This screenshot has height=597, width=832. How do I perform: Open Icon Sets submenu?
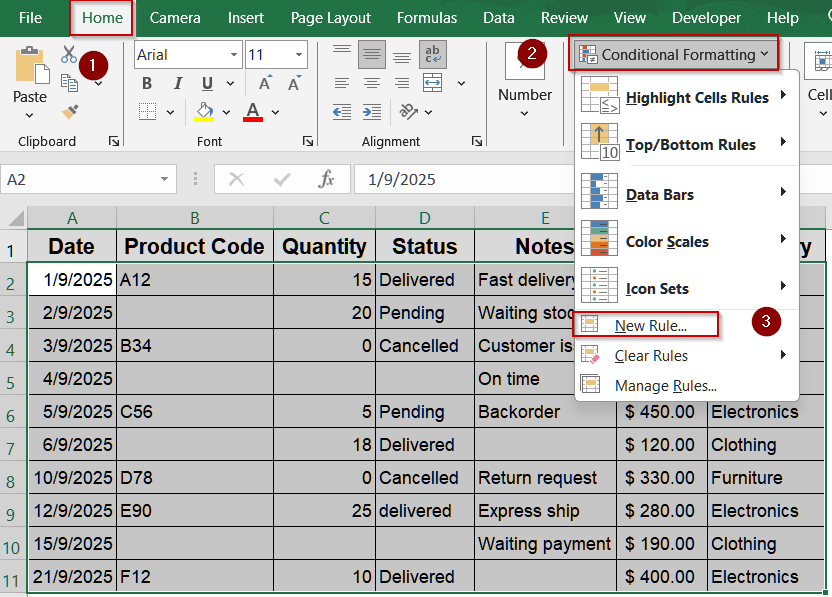tap(686, 287)
